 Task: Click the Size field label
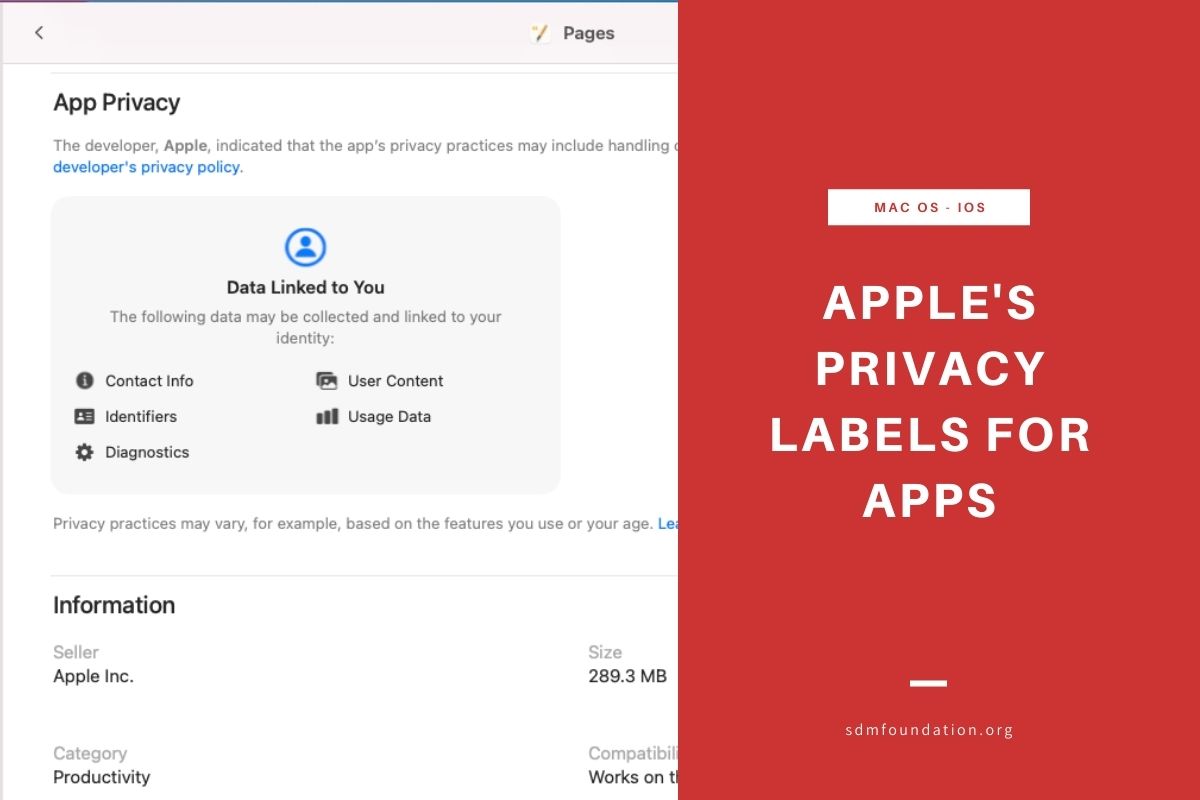[605, 652]
